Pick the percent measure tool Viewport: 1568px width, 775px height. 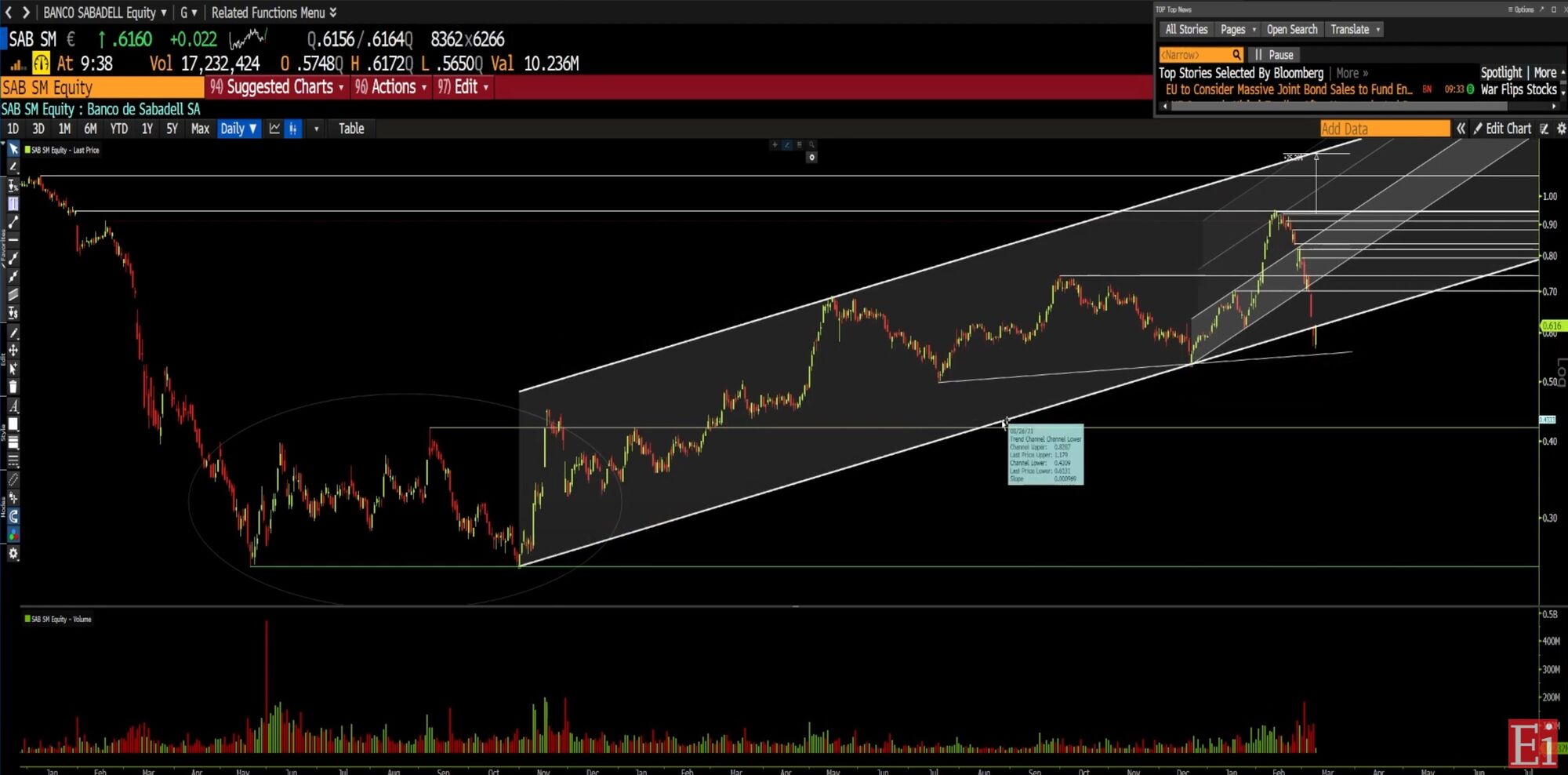coord(13,186)
